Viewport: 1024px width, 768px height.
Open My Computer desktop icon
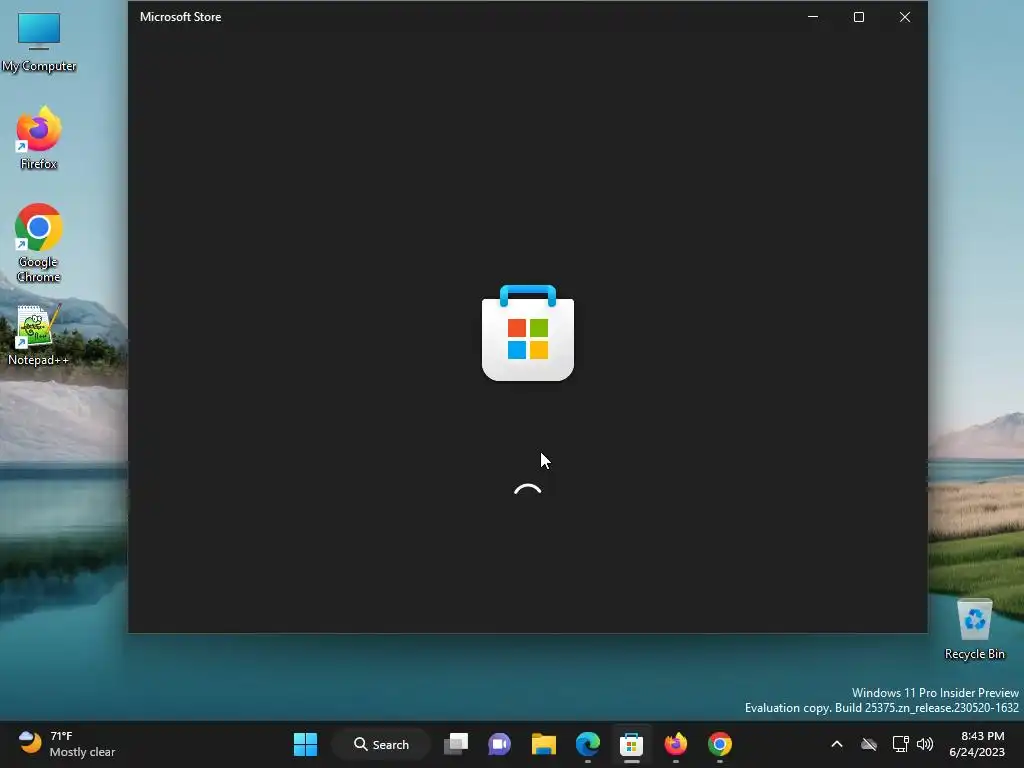(39, 41)
